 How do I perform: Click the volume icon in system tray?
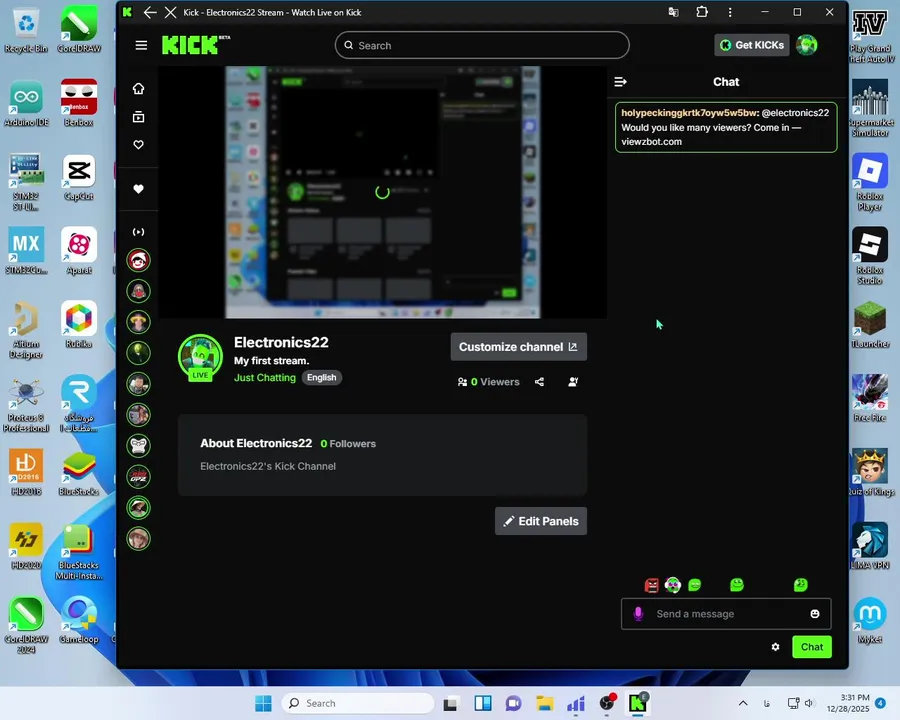pos(809,703)
